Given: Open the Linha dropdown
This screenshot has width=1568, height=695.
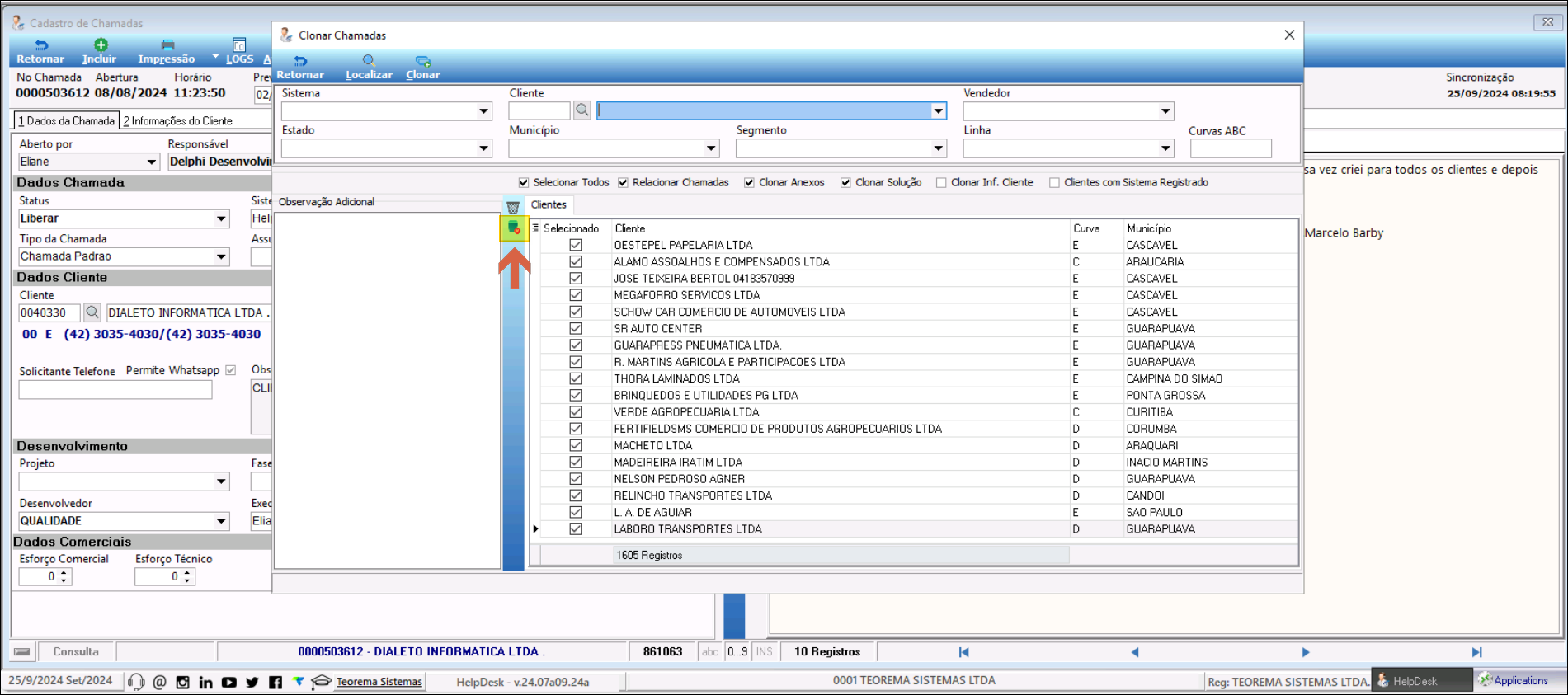Looking at the screenshot, I should 1165,148.
